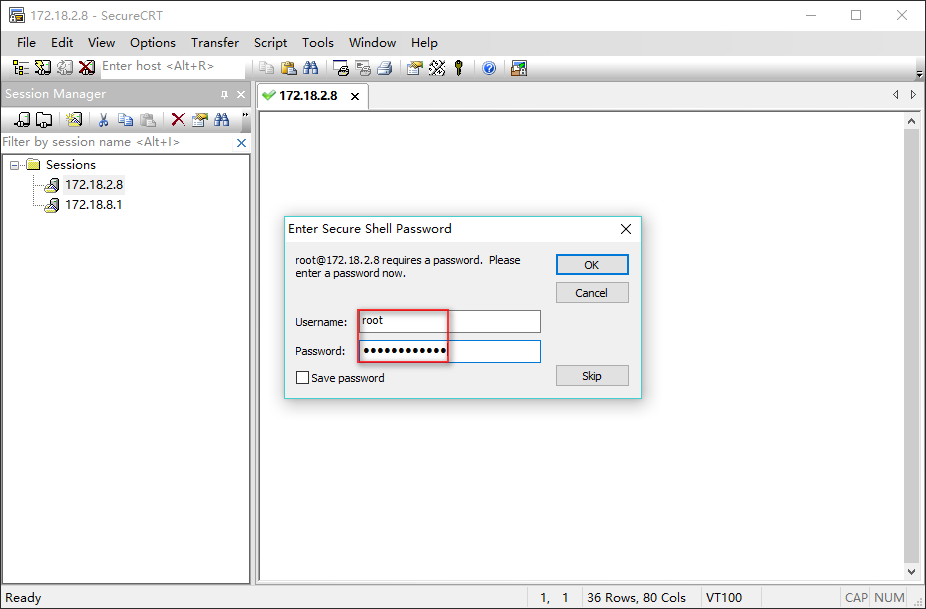Focus the Username input field
Viewport: 926px width, 609px height.
[x=449, y=321]
